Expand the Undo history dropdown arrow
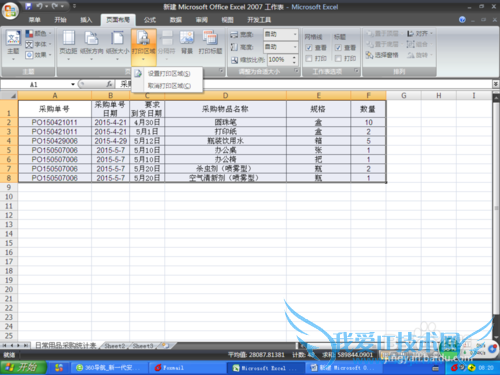 click(x=47, y=6)
